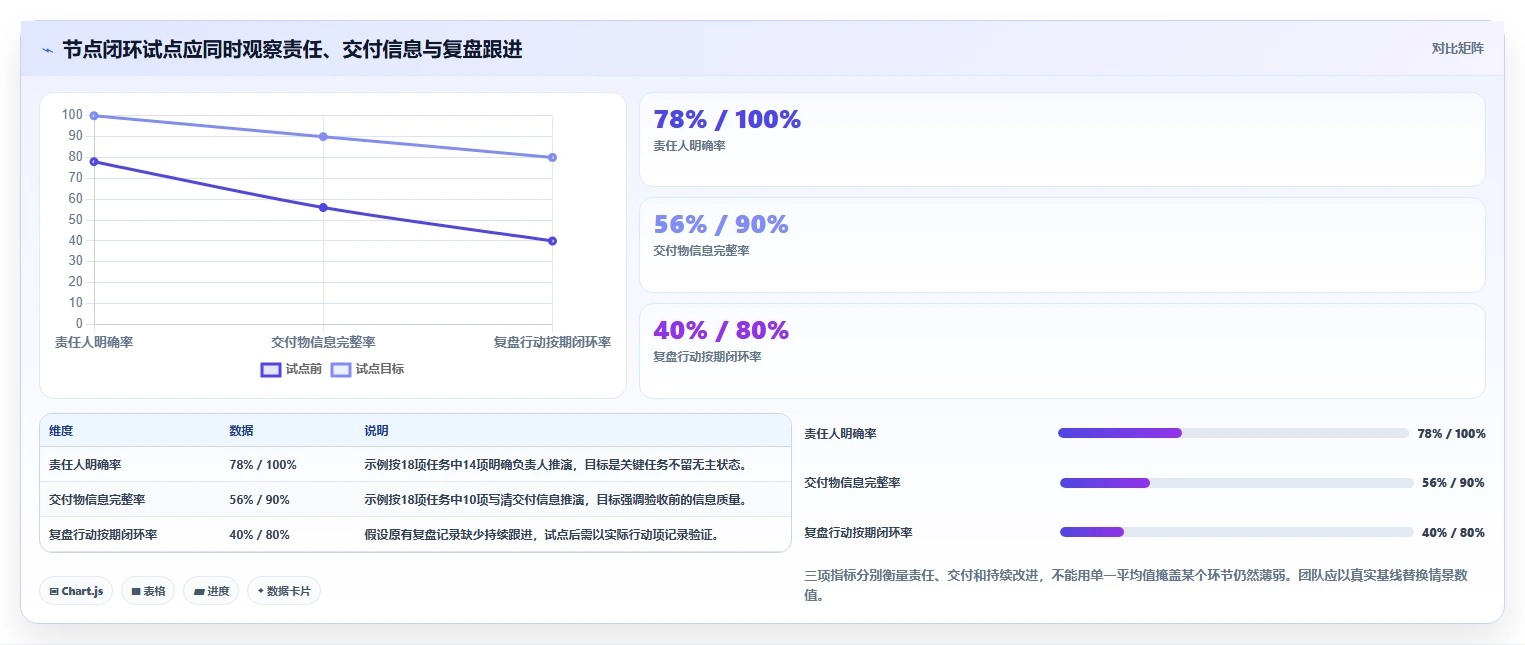Click the 复盘行动按期闭环率 progress bar
The height and width of the screenshot is (645, 1525).
tap(1237, 532)
